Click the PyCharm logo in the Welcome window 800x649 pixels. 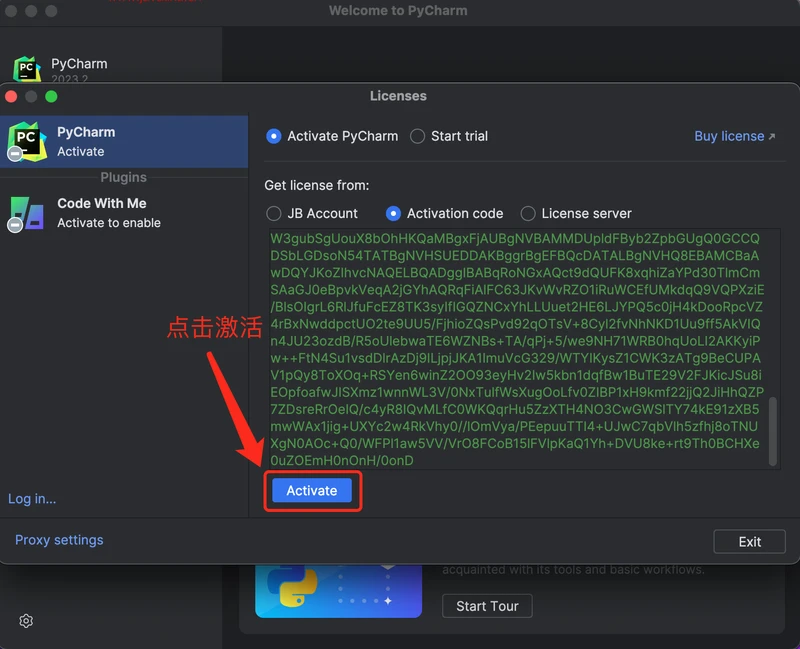pos(26,68)
